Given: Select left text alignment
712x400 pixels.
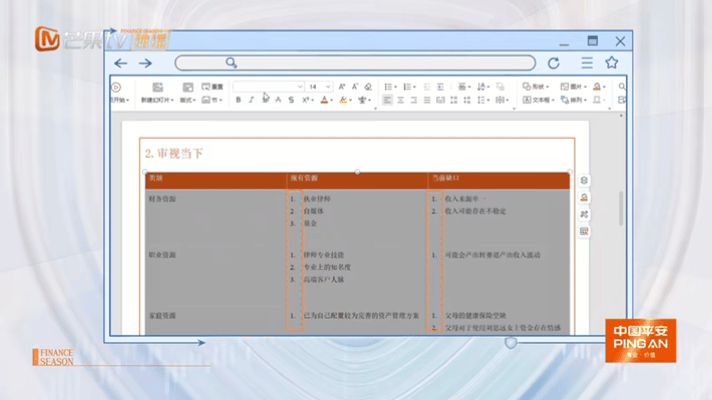Looking at the screenshot, I should point(387,100).
